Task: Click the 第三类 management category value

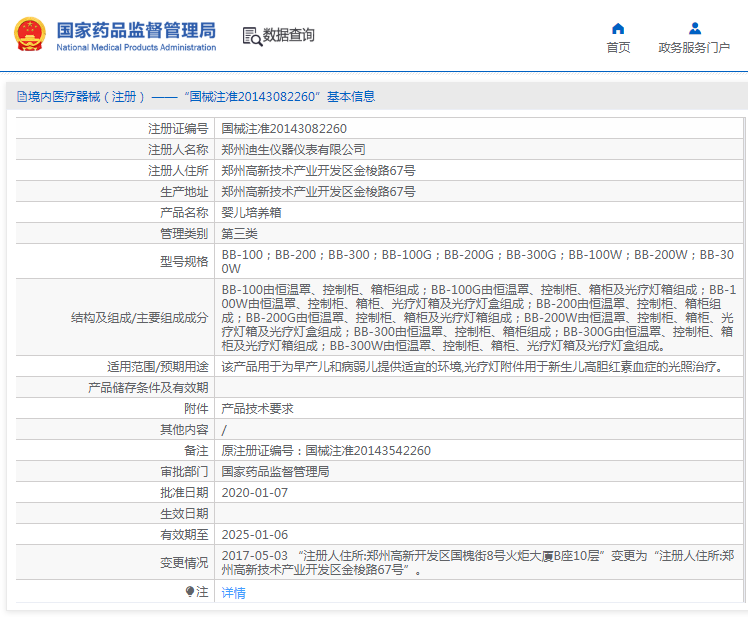Action: pyautogui.click(x=239, y=233)
